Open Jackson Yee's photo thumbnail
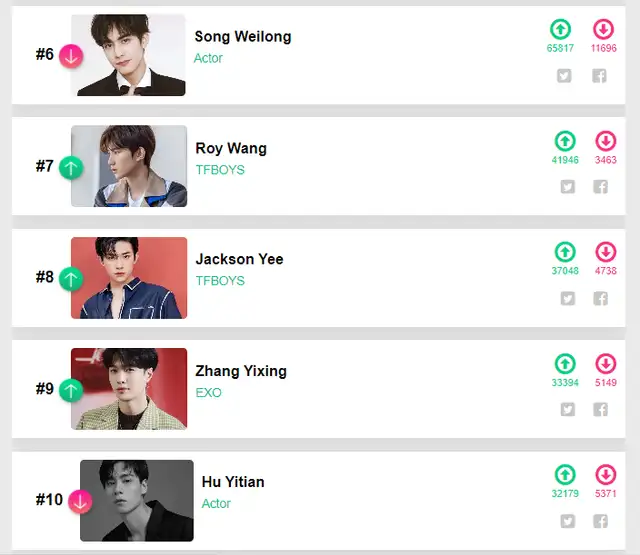640x555 pixels. click(x=129, y=278)
